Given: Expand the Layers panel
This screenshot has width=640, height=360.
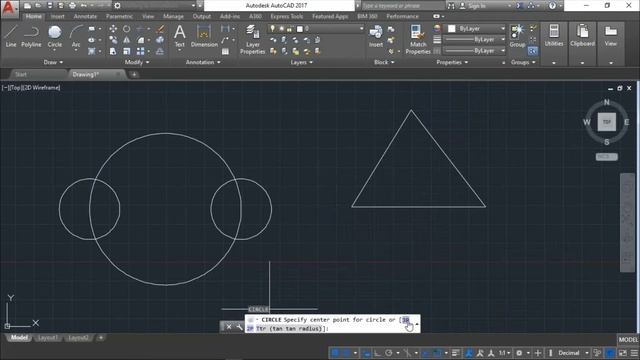Looking at the screenshot, I should click(x=302, y=62).
